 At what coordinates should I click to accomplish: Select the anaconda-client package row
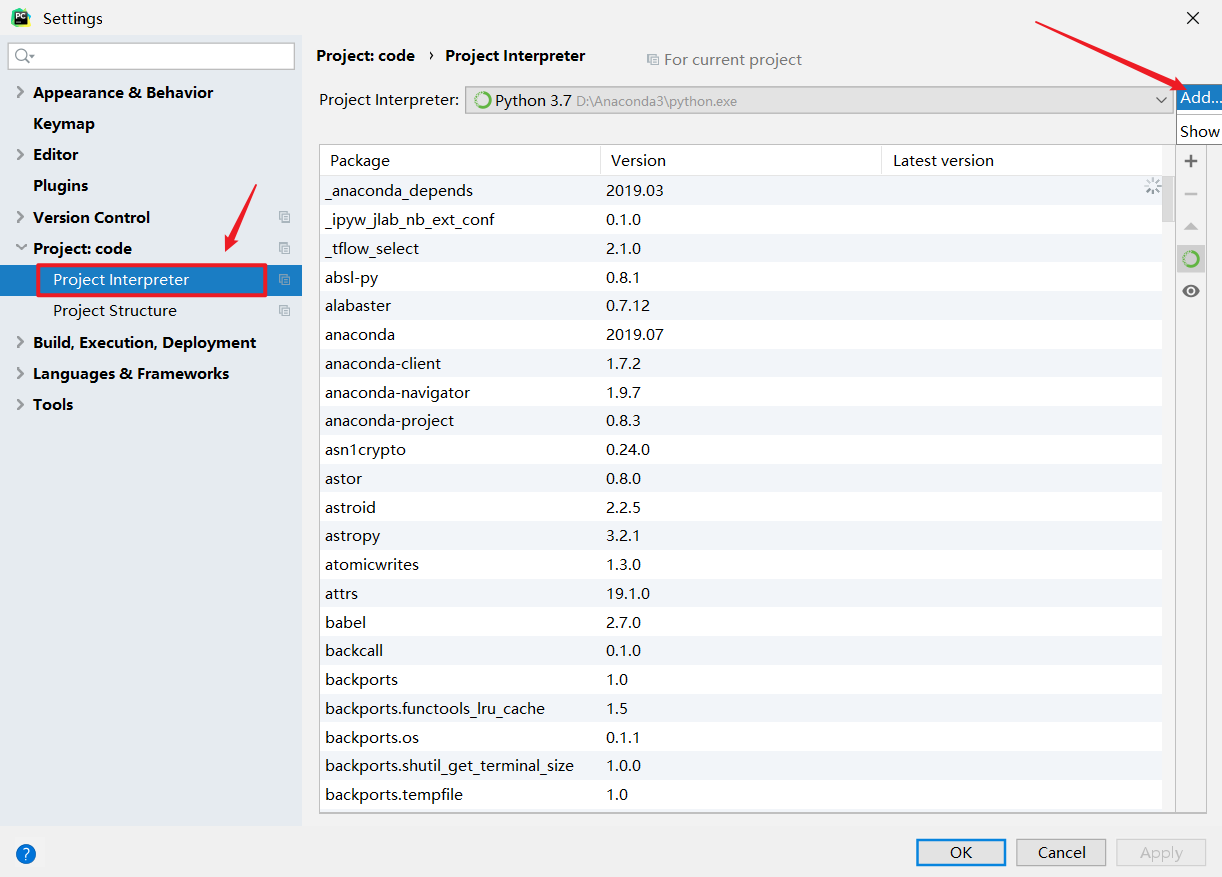(741, 363)
